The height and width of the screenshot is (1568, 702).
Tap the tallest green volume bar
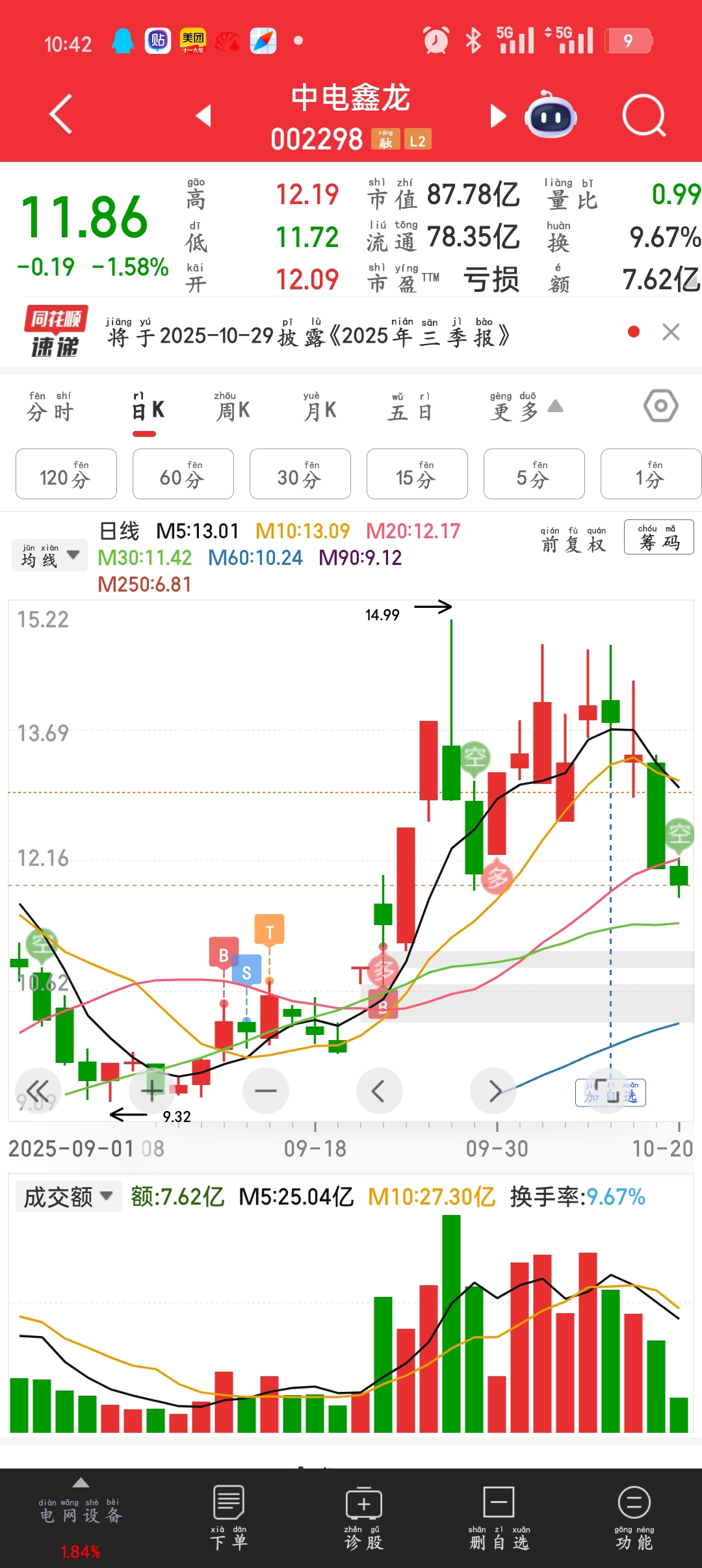(x=451, y=1324)
